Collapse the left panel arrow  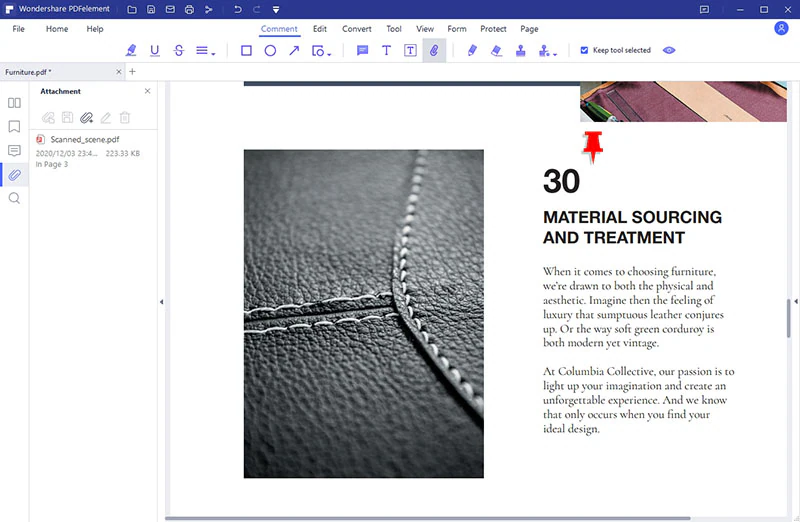(x=162, y=302)
